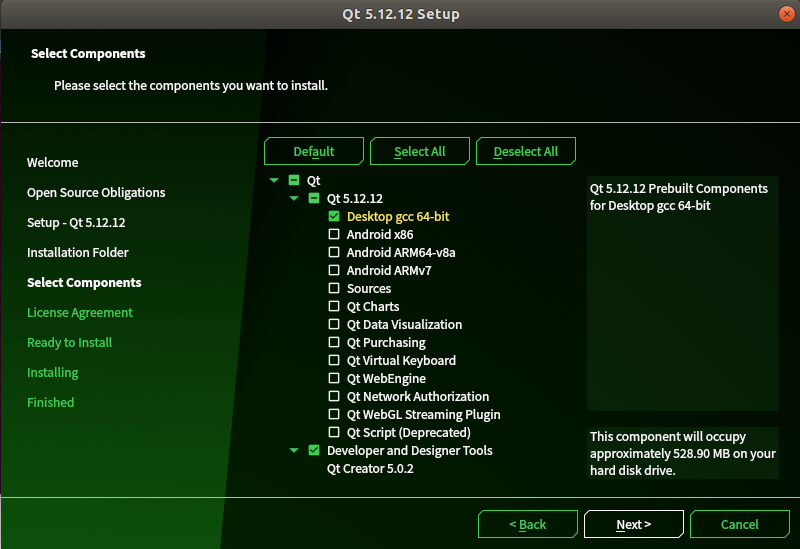Click the Developer and Designer Tools label
This screenshot has height=549, width=800.
410,451
